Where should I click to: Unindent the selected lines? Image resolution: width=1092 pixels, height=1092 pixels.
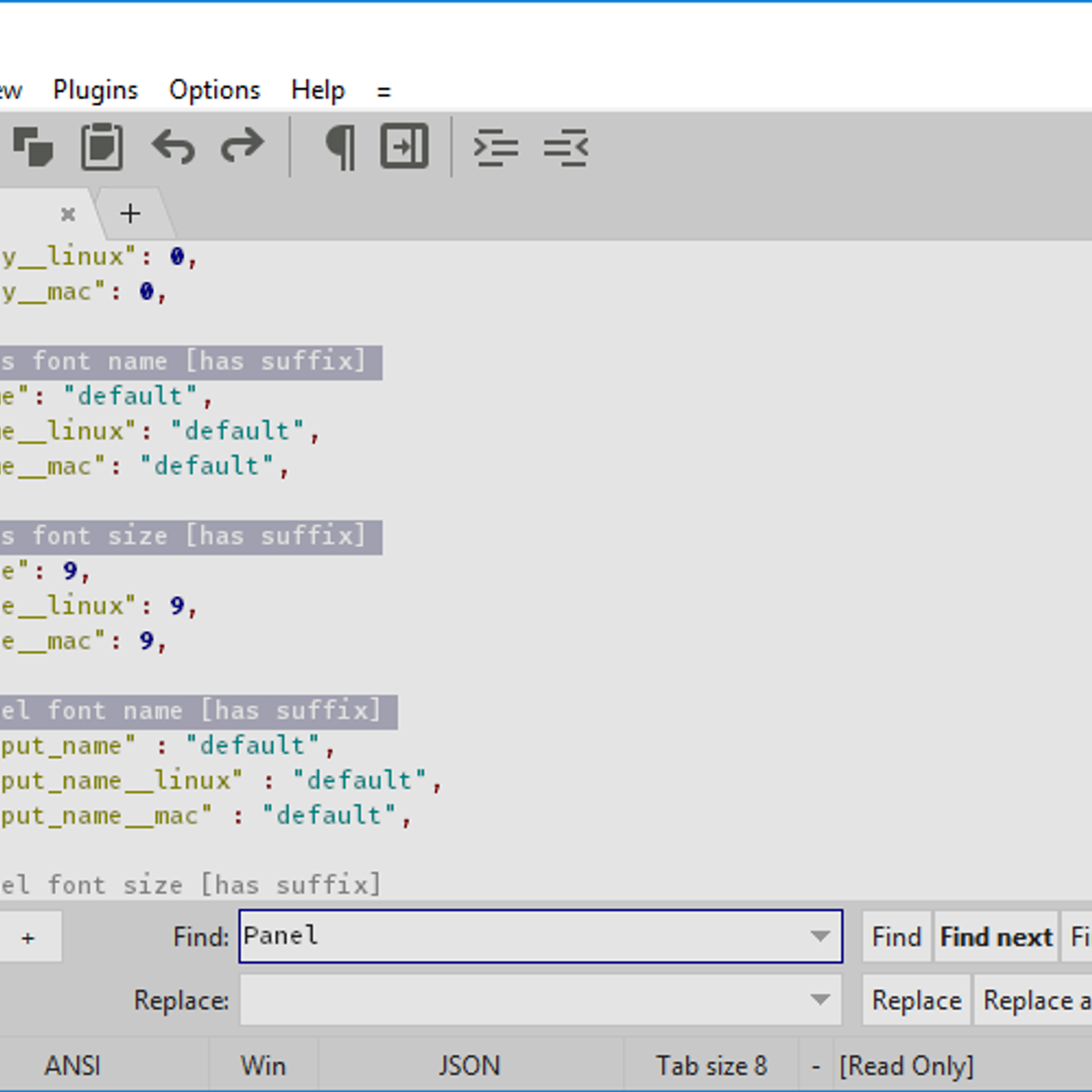point(566,147)
